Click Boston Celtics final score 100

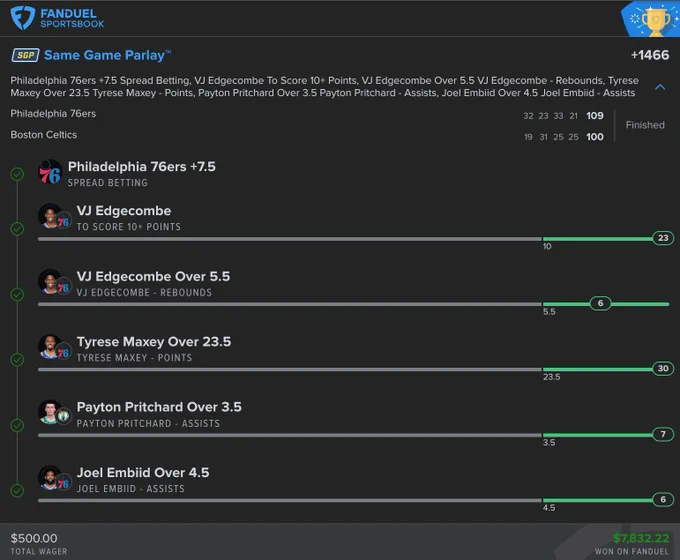595,137
